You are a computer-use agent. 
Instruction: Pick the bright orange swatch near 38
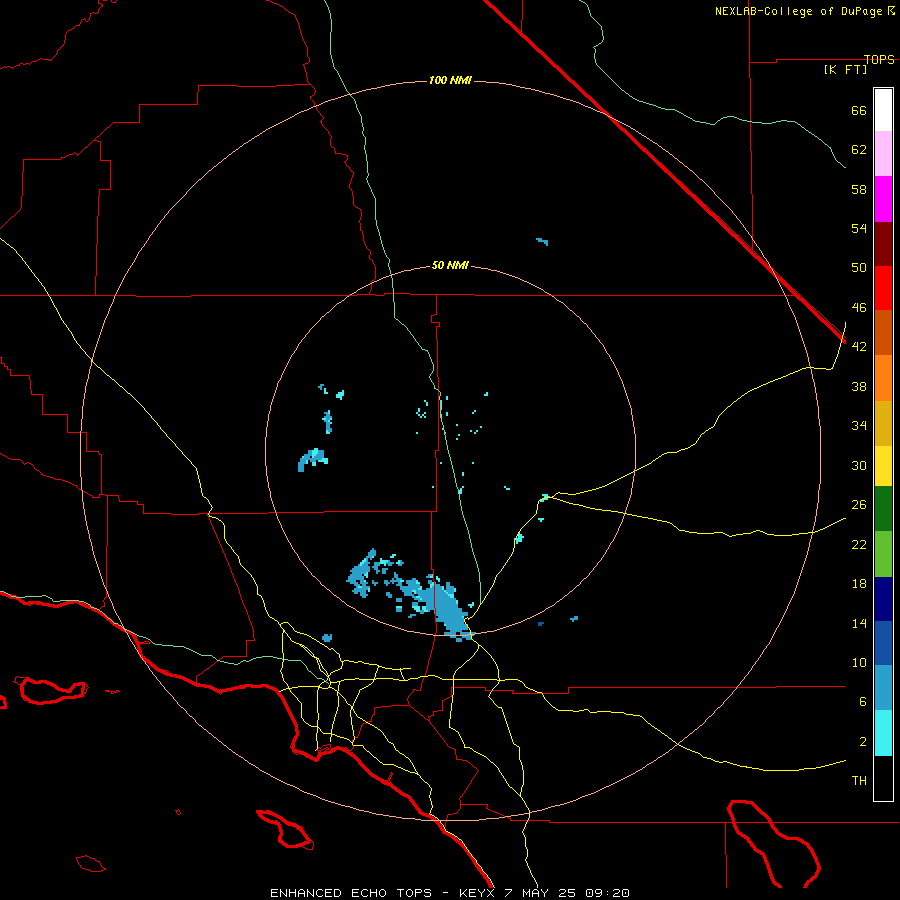point(883,378)
